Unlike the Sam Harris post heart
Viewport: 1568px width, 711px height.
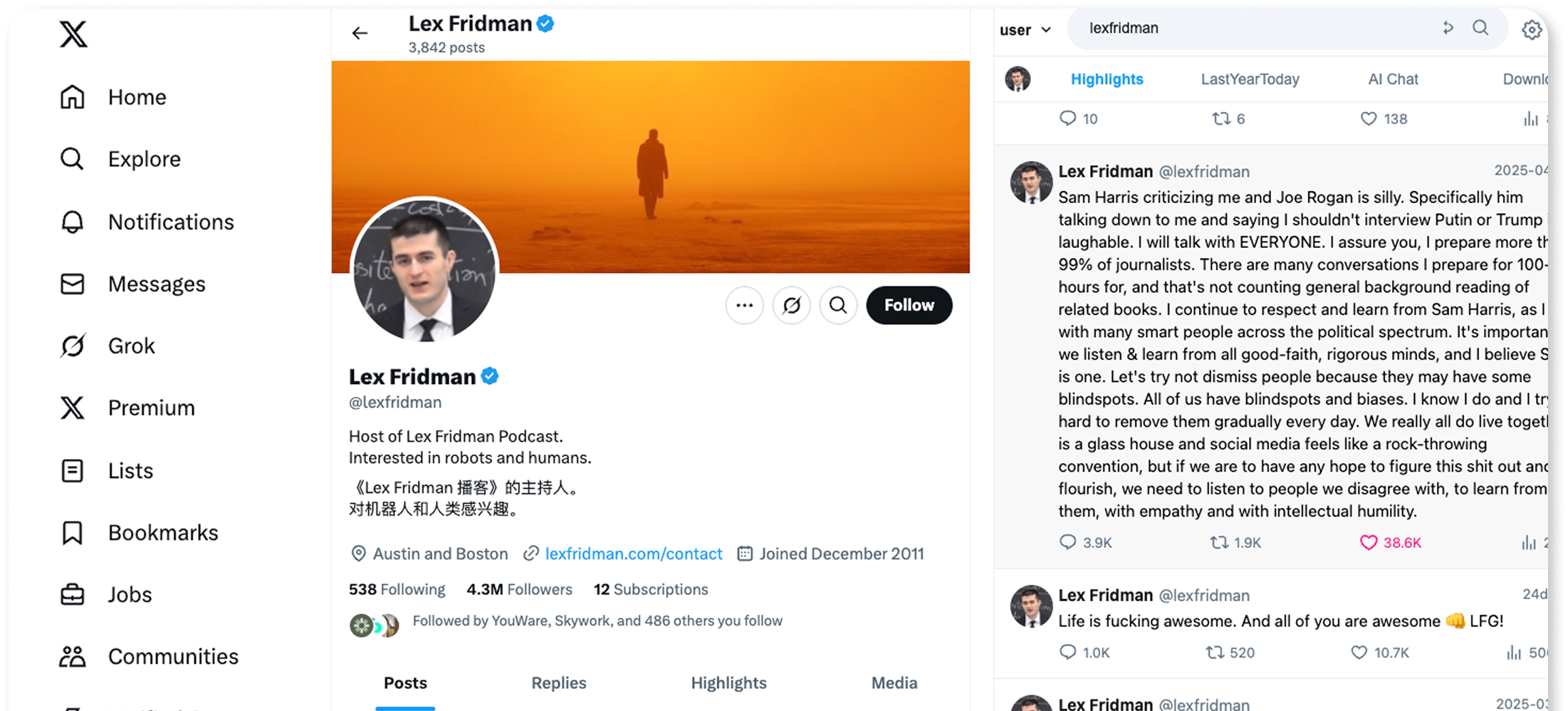coord(1369,543)
